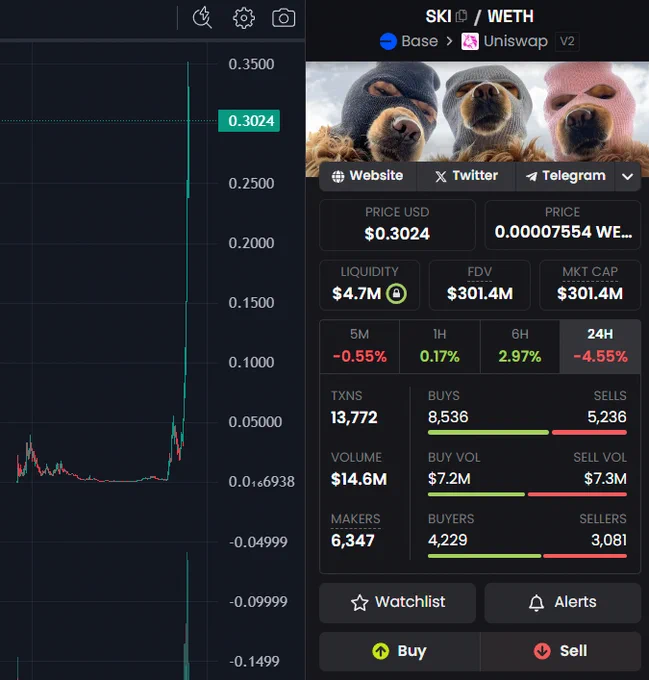649x680 pixels.
Task: Click the V2 version badge
Action: coord(567,42)
